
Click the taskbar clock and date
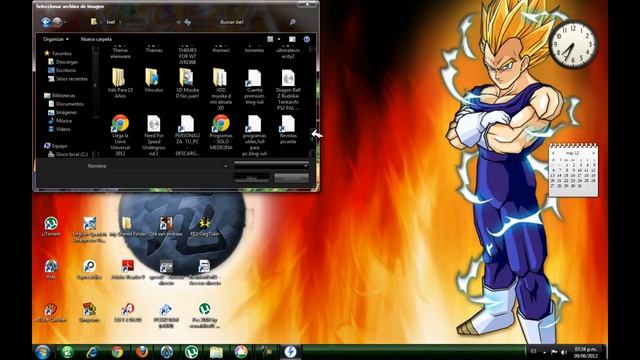click(x=585, y=352)
